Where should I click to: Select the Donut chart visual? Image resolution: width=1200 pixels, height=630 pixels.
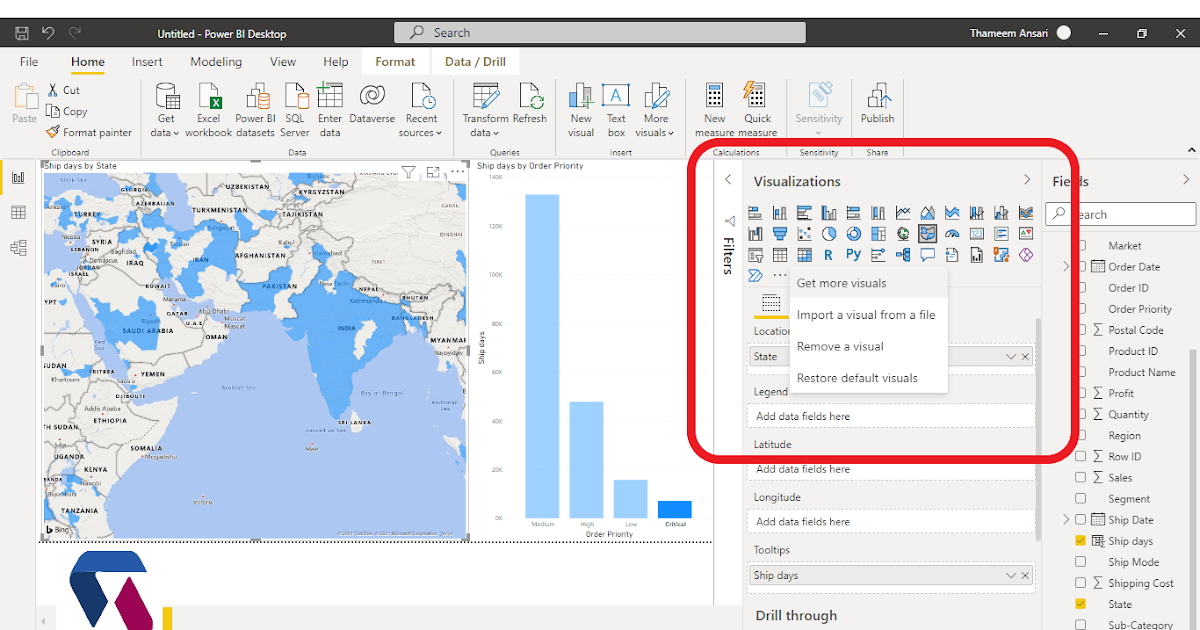pos(853,233)
